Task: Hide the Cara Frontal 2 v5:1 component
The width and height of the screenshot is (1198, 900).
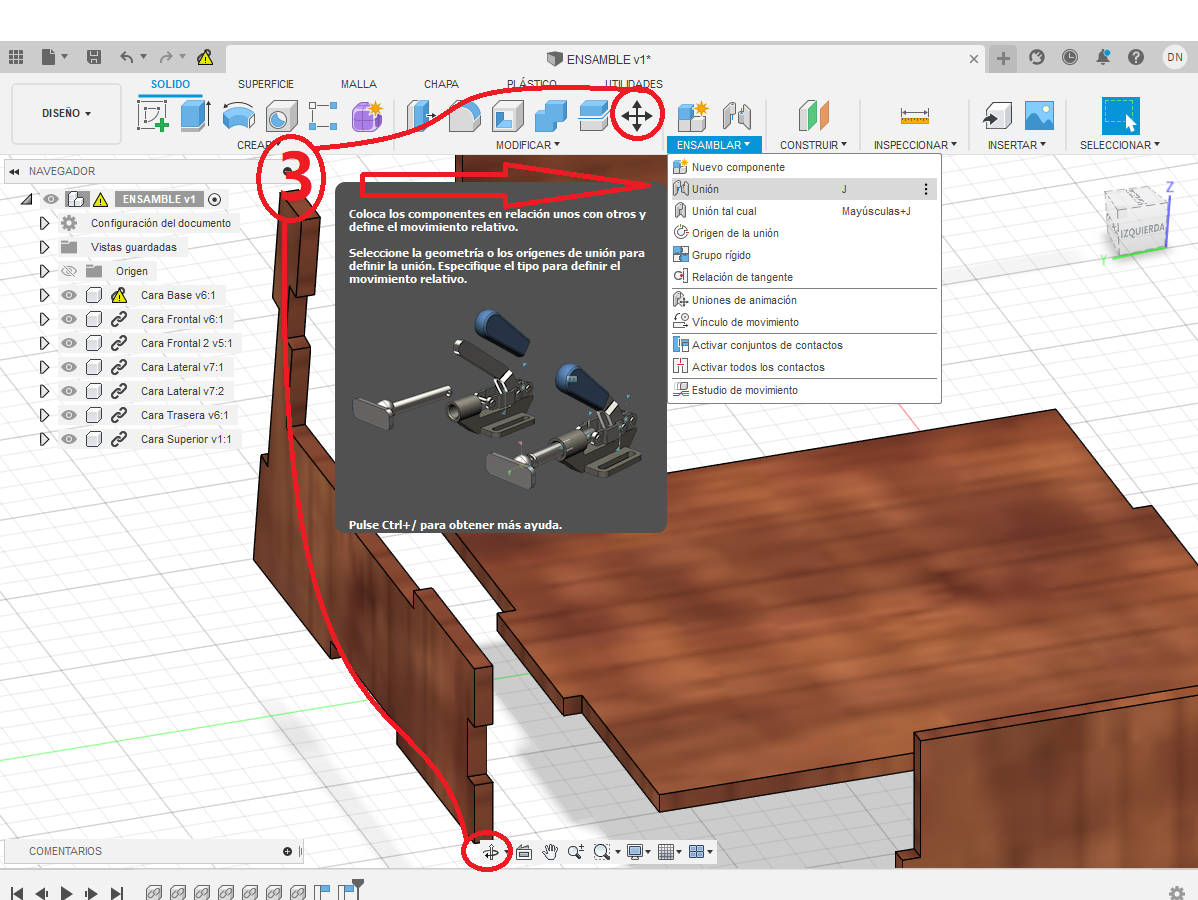Action: pos(69,343)
